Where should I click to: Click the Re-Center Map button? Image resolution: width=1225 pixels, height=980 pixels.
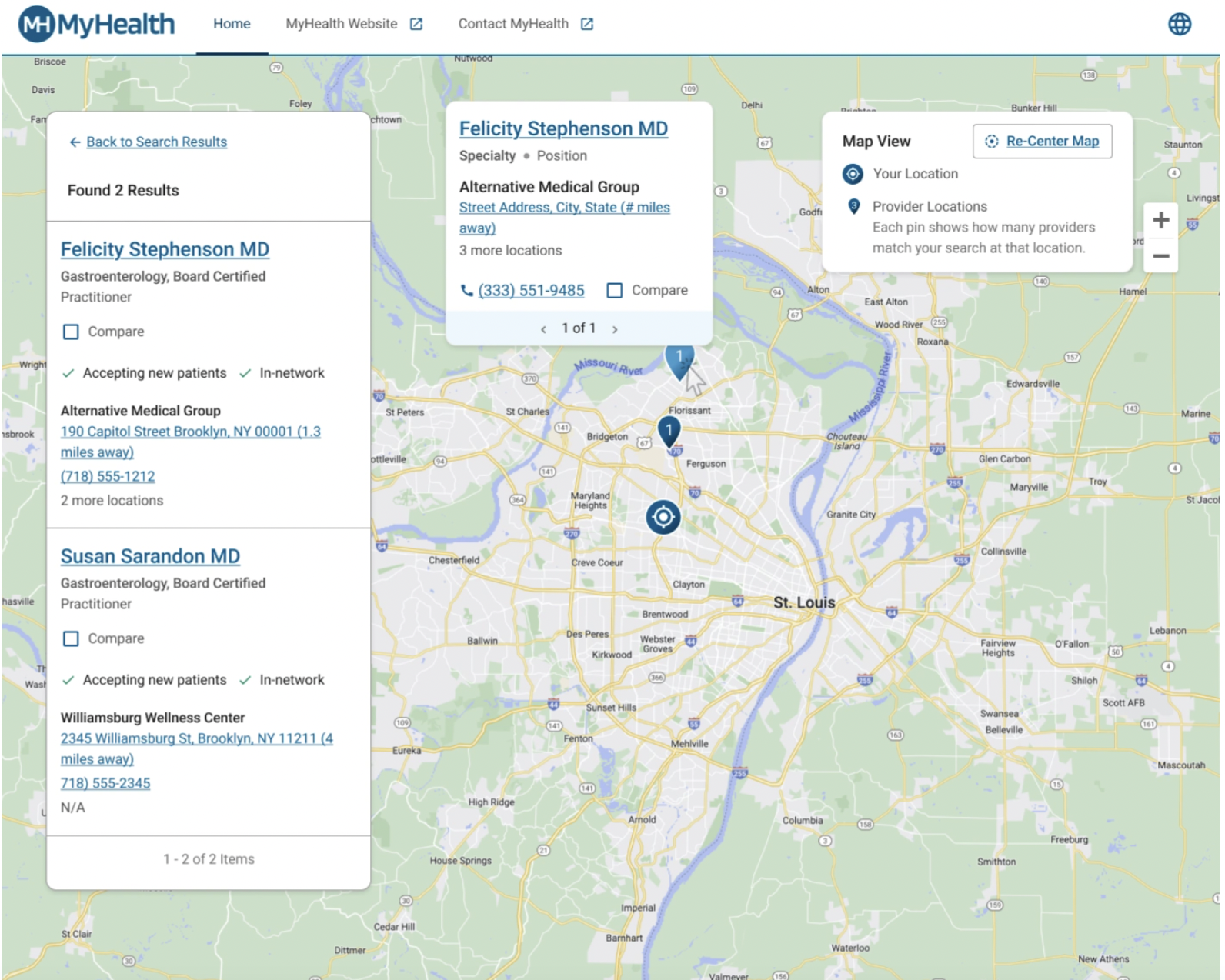tap(1042, 142)
